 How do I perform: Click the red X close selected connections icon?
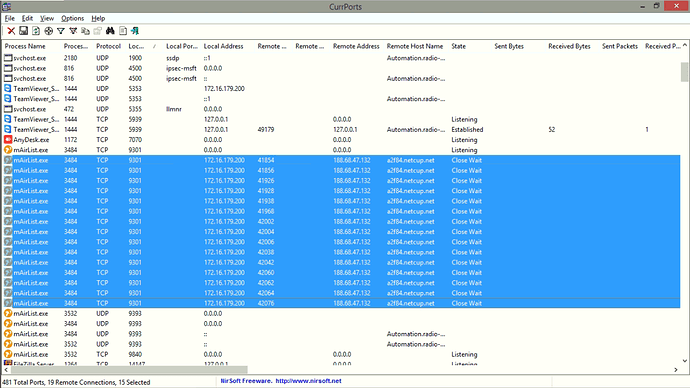click(11, 31)
